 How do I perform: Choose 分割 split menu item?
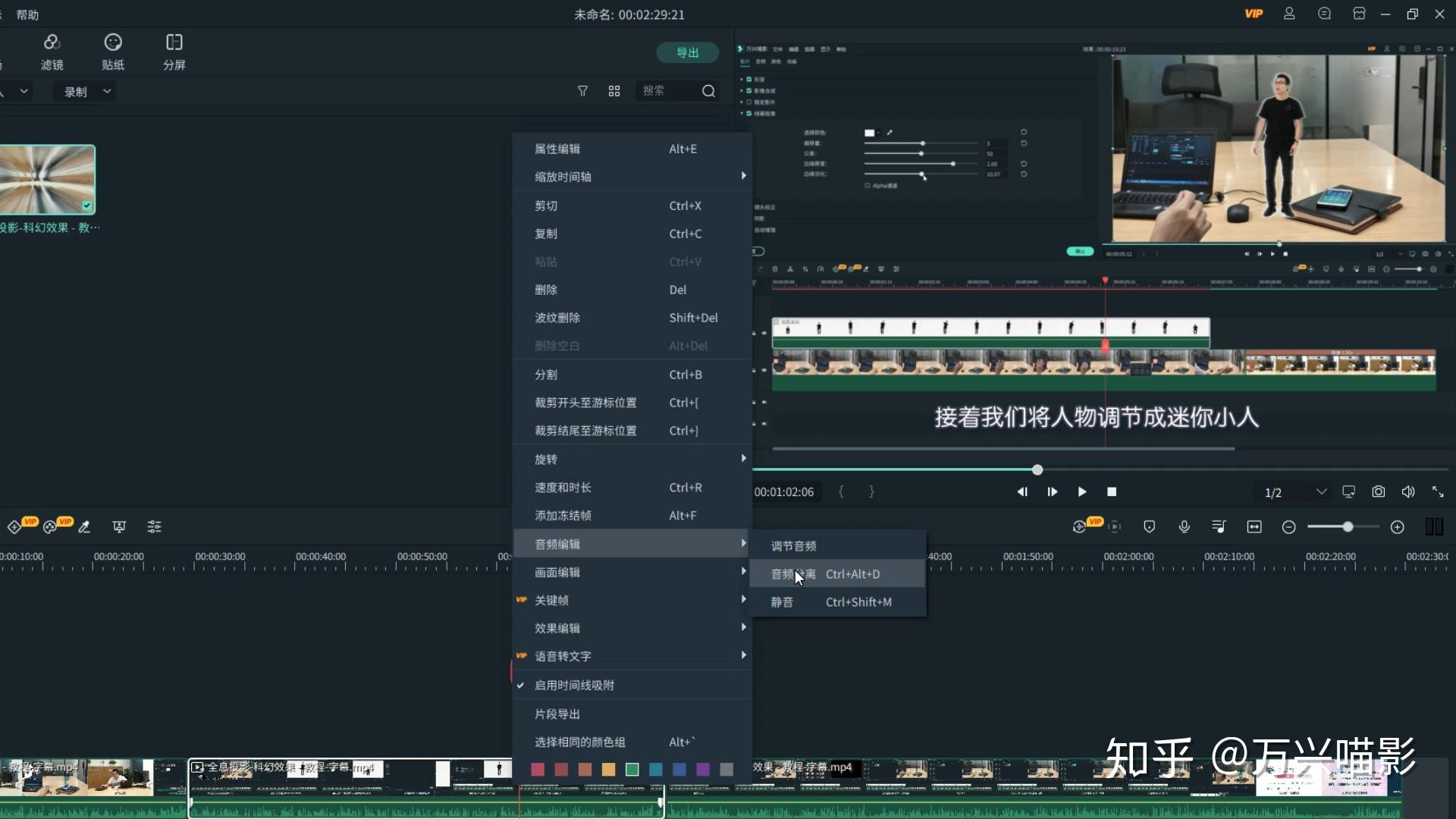[632, 375]
